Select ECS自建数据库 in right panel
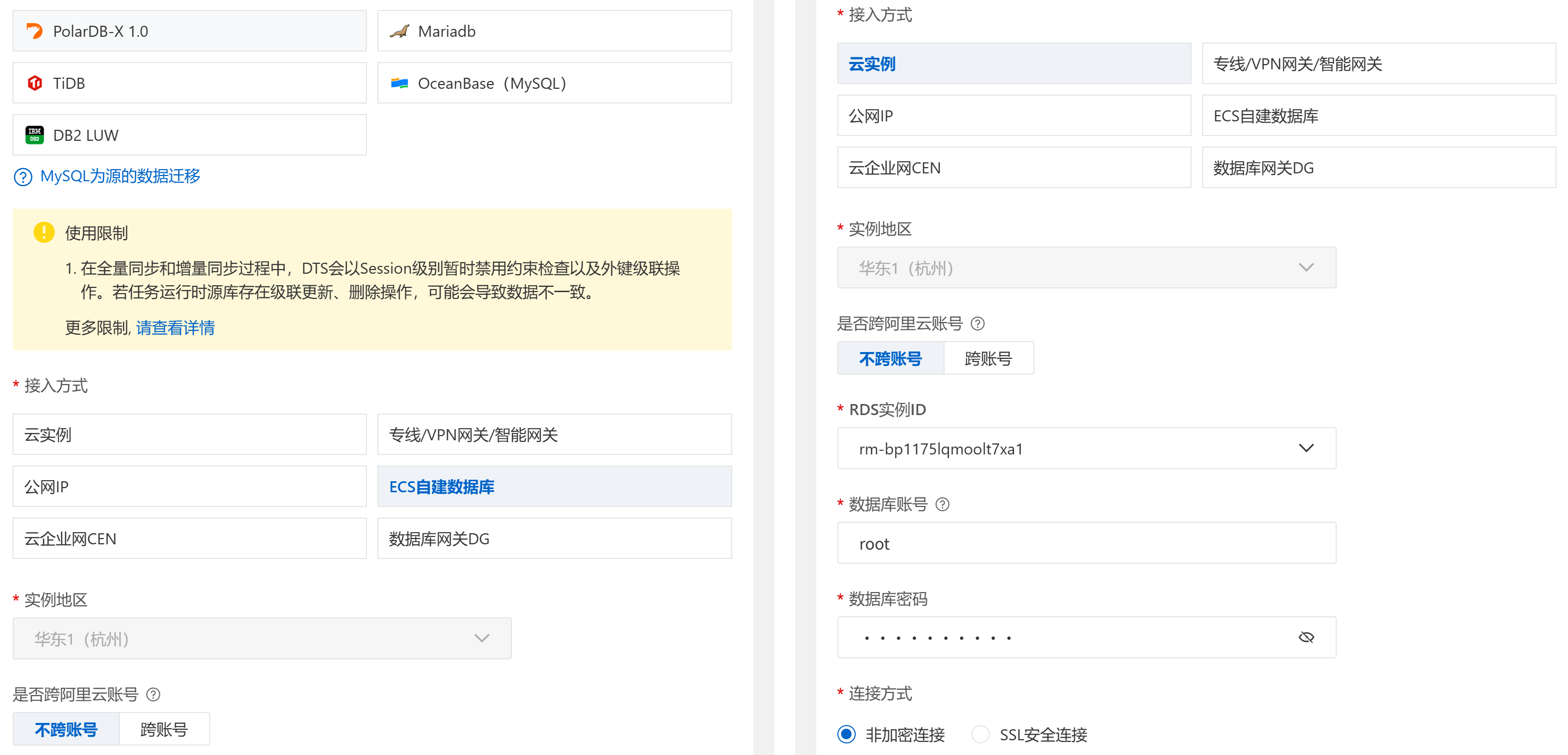Viewport: 1568px width, 755px height. pos(1379,116)
